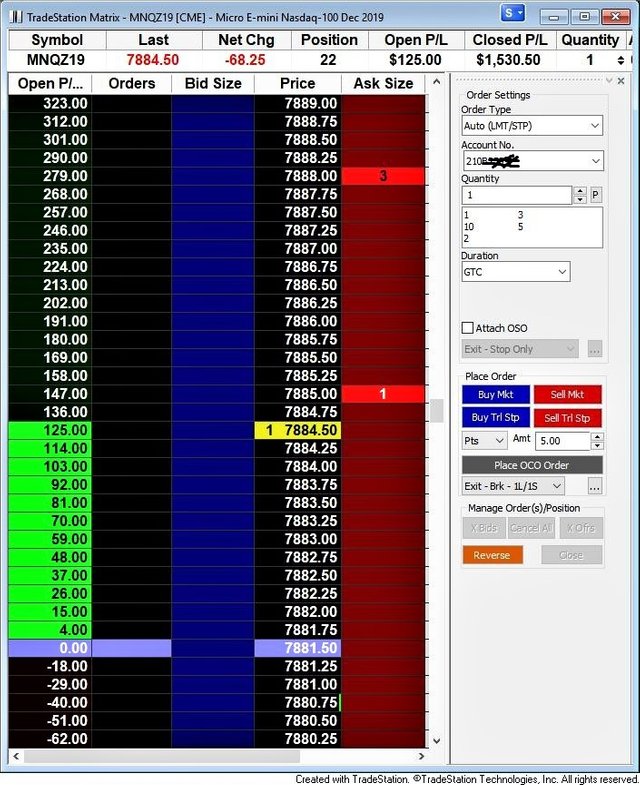Minimize the TradeStation Matrix window
Viewport: 640px width, 785px height.
tap(553, 17)
